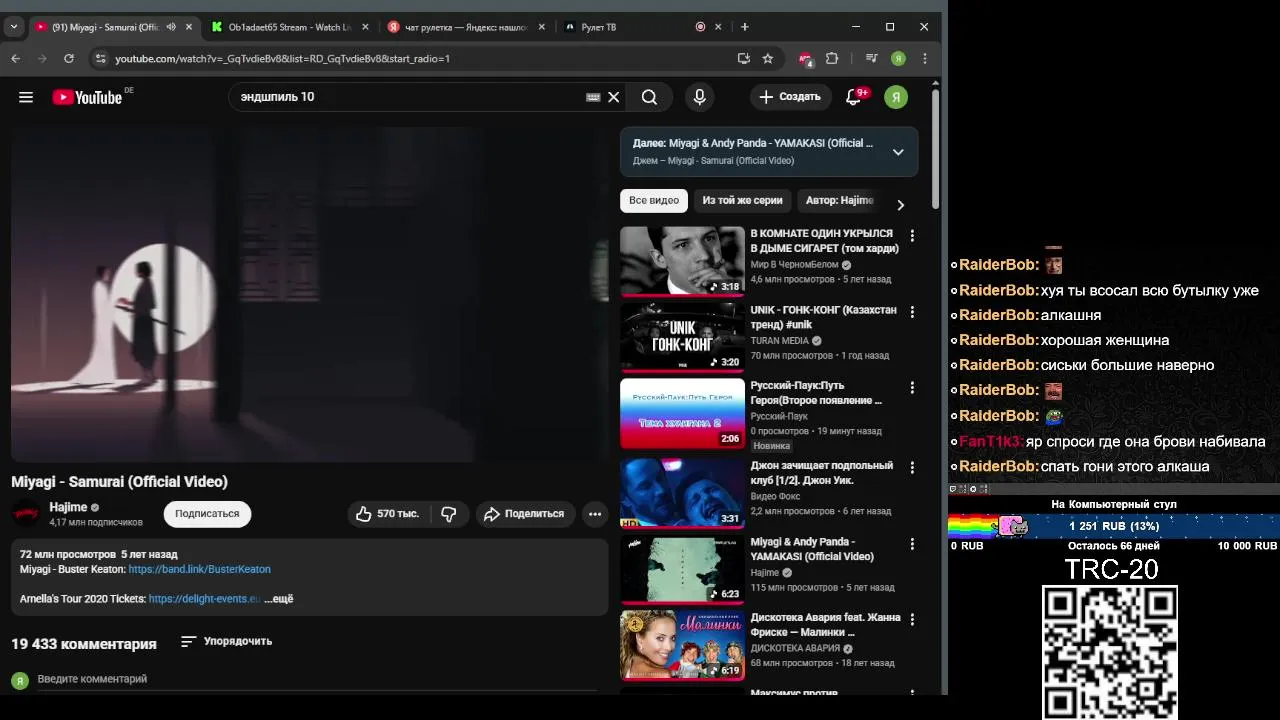This screenshot has height=720, width=1280.
Task: Click the page vertical scrollbar
Action: (x=936, y=150)
